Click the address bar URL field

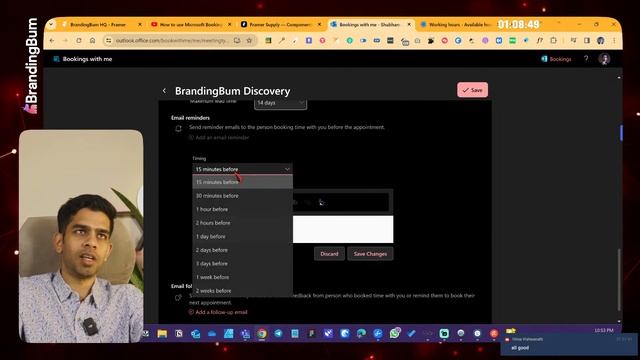pos(171,40)
